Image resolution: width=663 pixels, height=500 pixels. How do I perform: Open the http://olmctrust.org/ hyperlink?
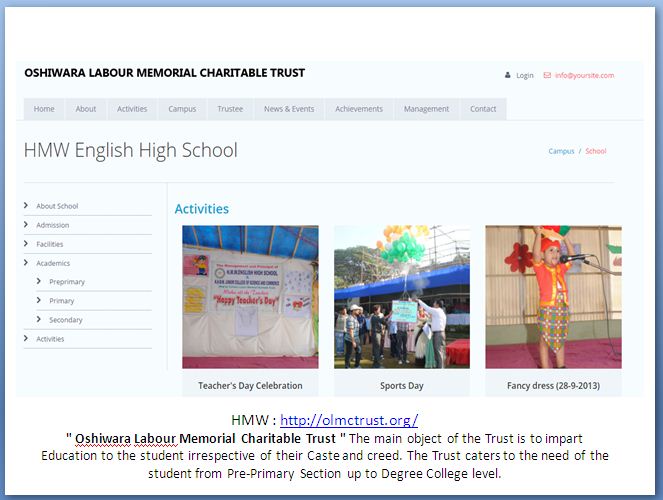tap(349, 420)
